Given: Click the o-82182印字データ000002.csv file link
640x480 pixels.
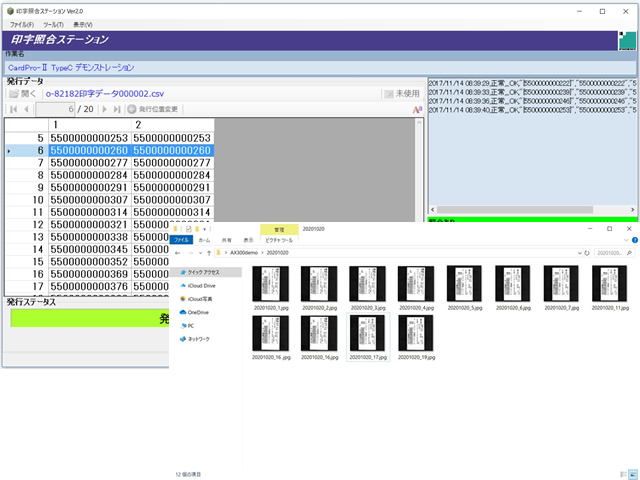Looking at the screenshot, I should (x=105, y=94).
